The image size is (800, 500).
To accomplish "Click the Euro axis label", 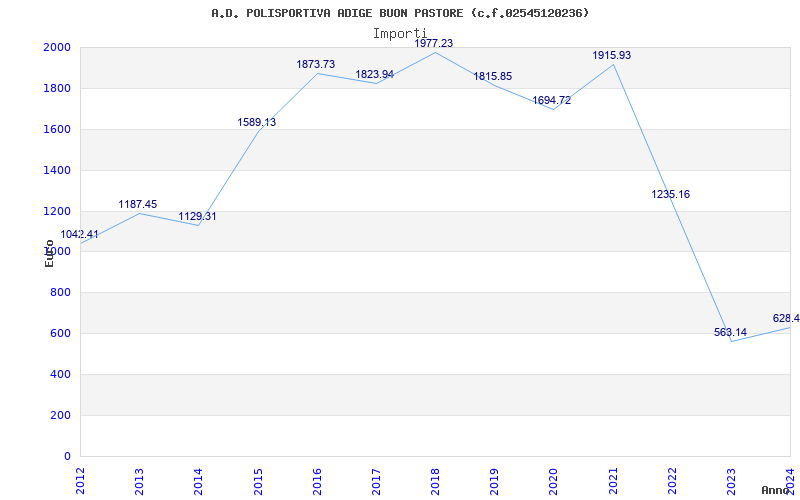I will coord(49,254).
